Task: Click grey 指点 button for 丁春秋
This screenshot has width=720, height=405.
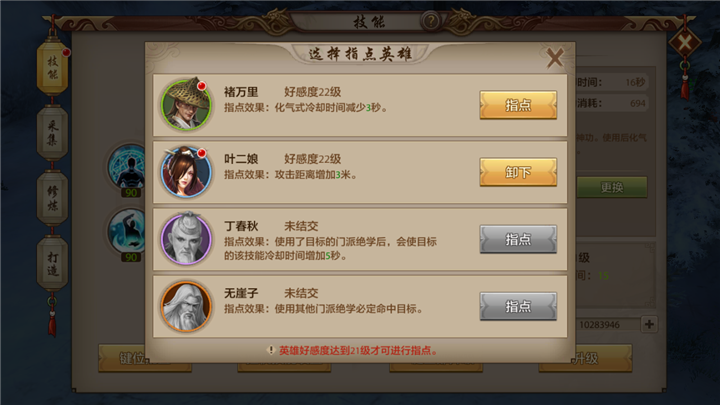Action: click(x=518, y=239)
